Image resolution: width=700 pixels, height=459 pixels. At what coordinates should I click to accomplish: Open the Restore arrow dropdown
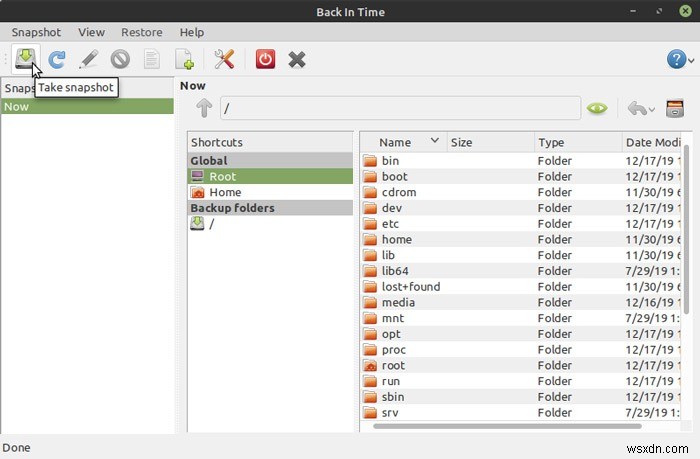coord(652,109)
